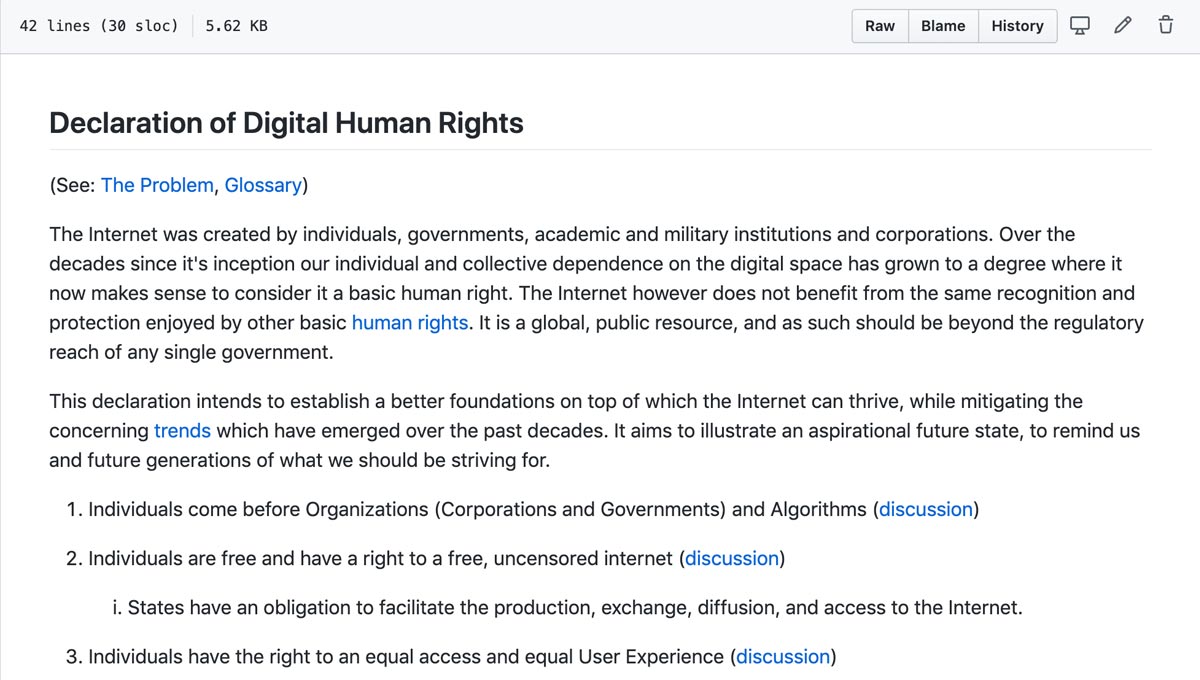Open the Glossary link

coord(263,185)
